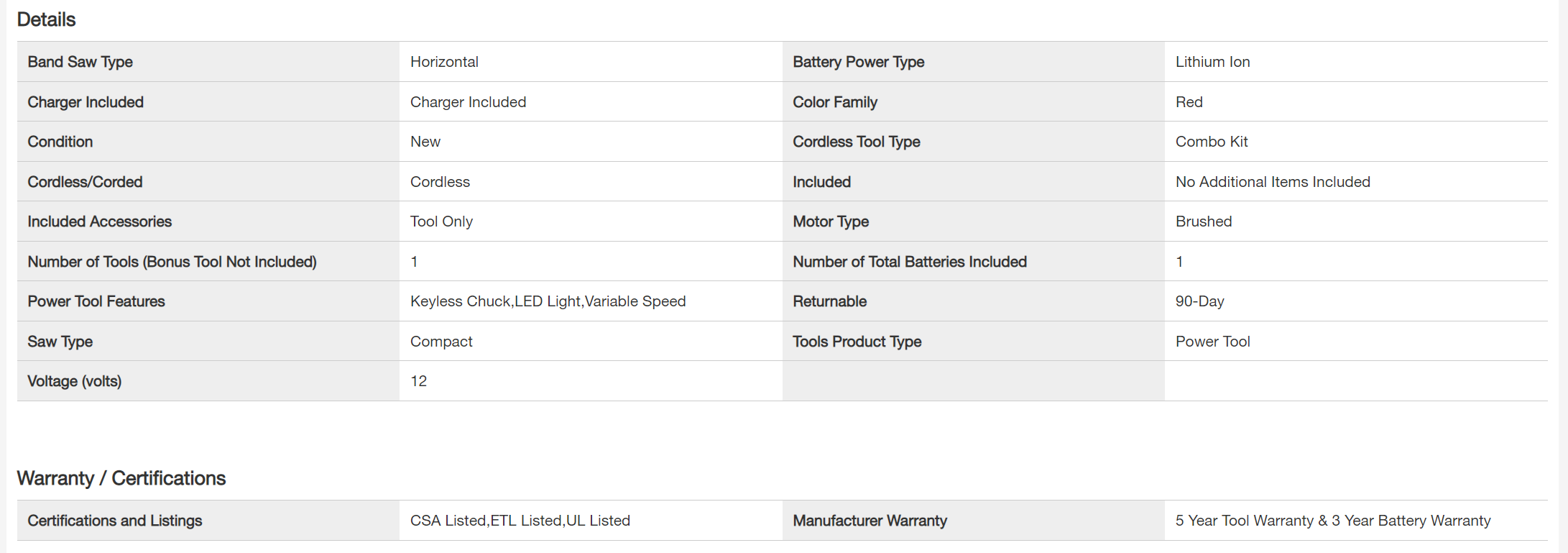Click the Manufacturer Warranty label

click(870, 521)
